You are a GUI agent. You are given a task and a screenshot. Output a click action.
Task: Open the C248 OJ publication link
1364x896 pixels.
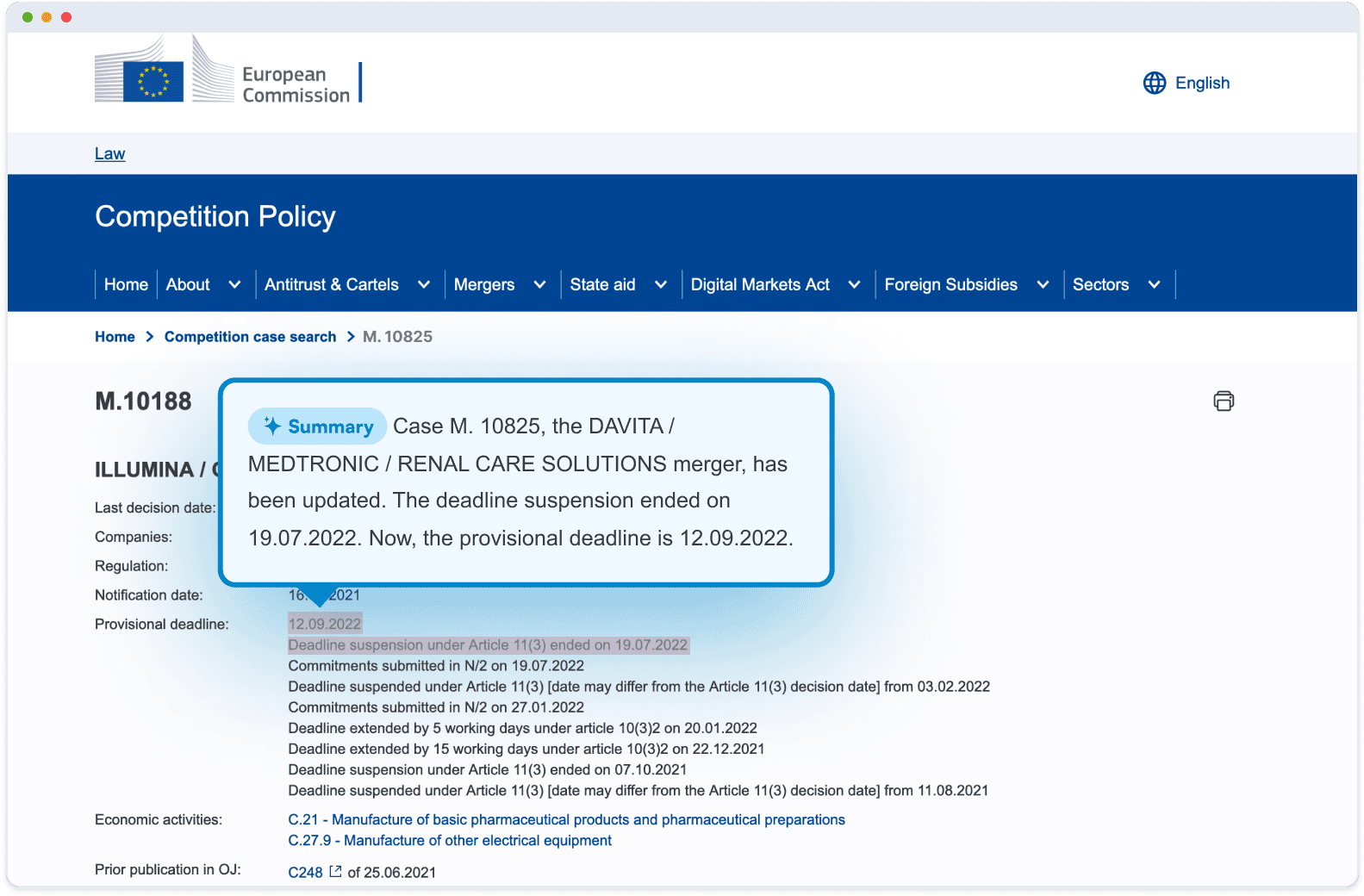coord(305,873)
